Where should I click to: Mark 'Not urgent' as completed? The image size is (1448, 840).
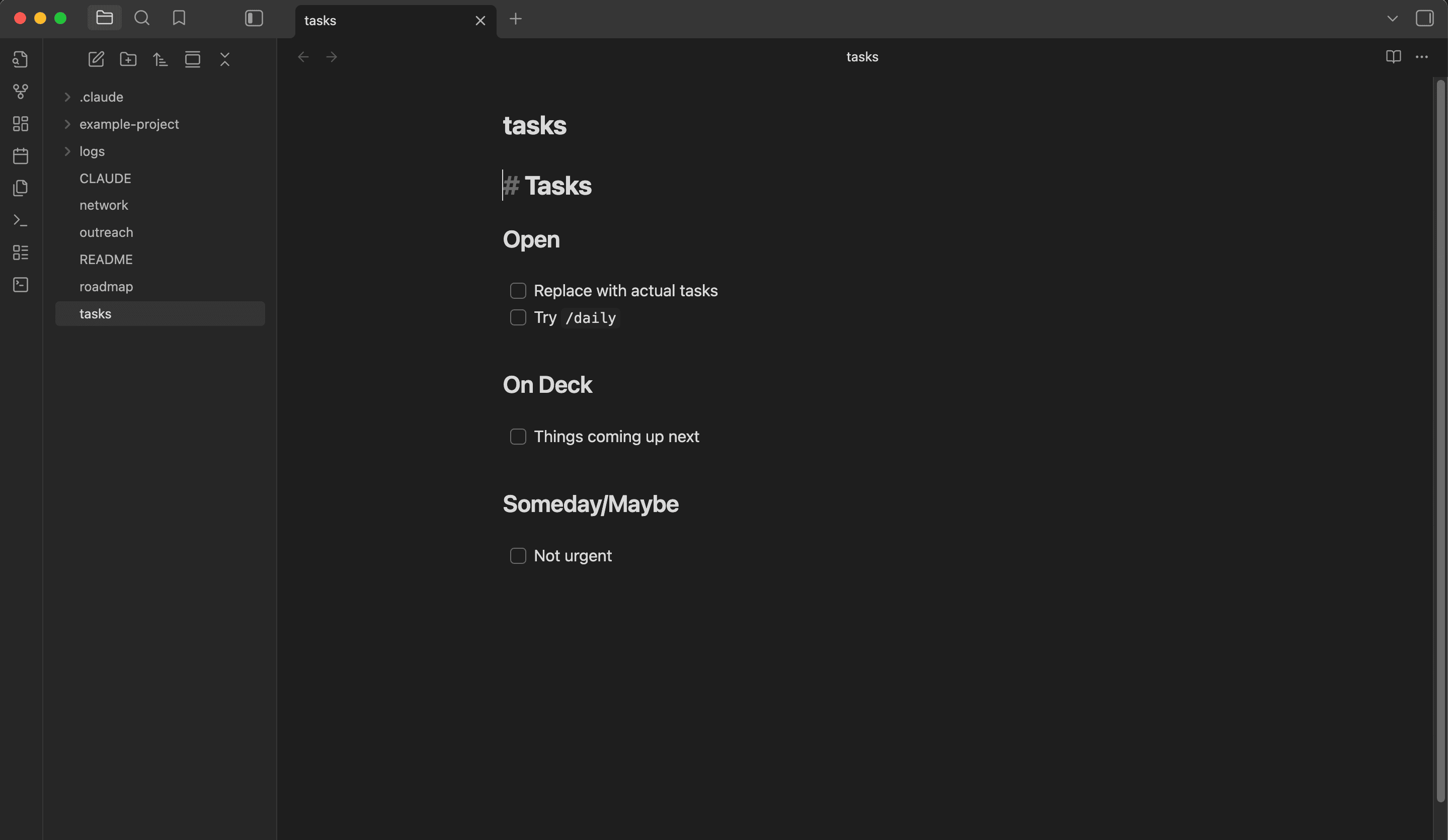coord(518,555)
